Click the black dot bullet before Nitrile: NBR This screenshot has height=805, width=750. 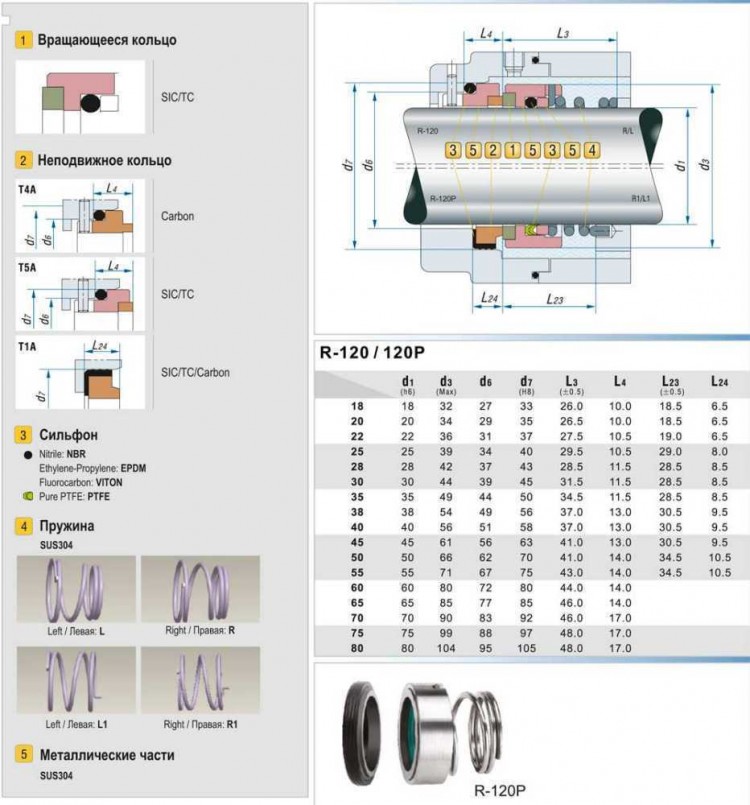(28, 455)
